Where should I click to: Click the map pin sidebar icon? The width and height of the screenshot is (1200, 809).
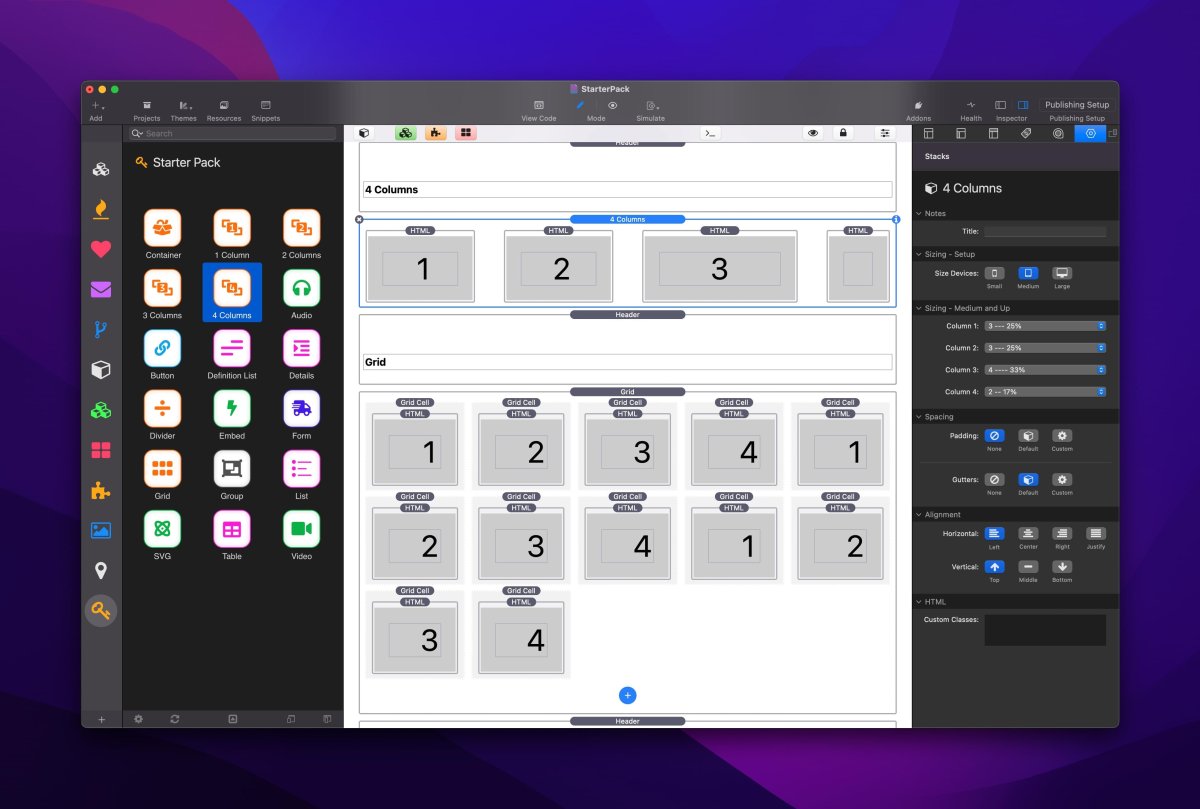click(x=101, y=571)
